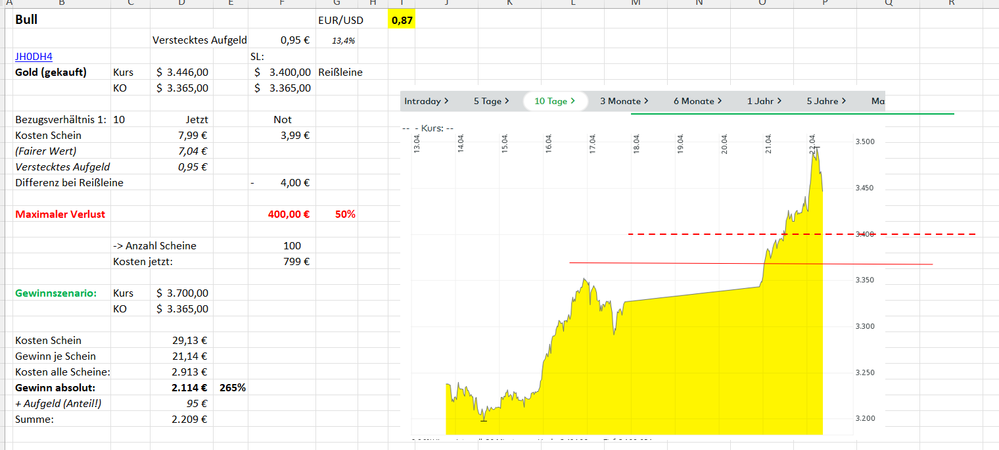Viewport: 999px width, 450px height.
Task: Switch chart to 3 Monate view
Action: pos(623,101)
